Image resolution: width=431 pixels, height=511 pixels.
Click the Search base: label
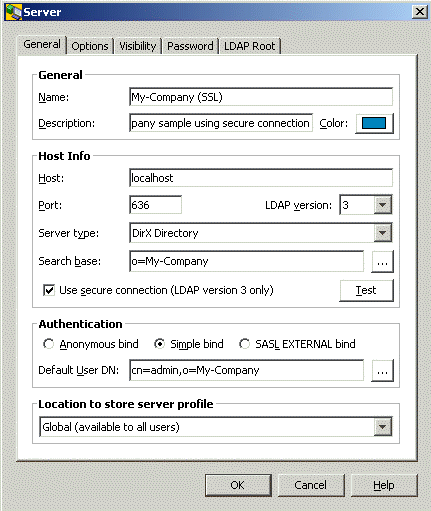(x=69, y=261)
